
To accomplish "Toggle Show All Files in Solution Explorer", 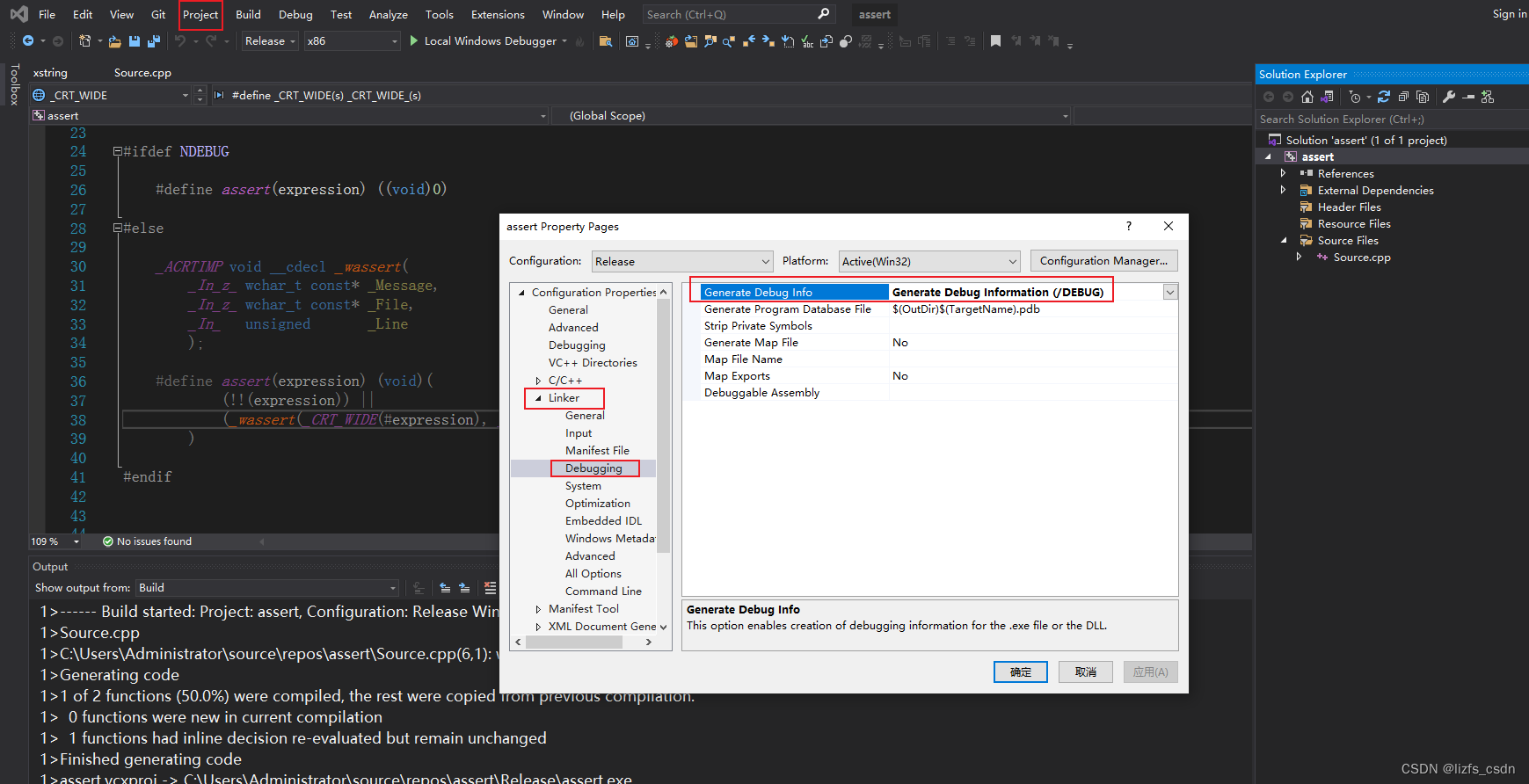I will pos(1423,97).
